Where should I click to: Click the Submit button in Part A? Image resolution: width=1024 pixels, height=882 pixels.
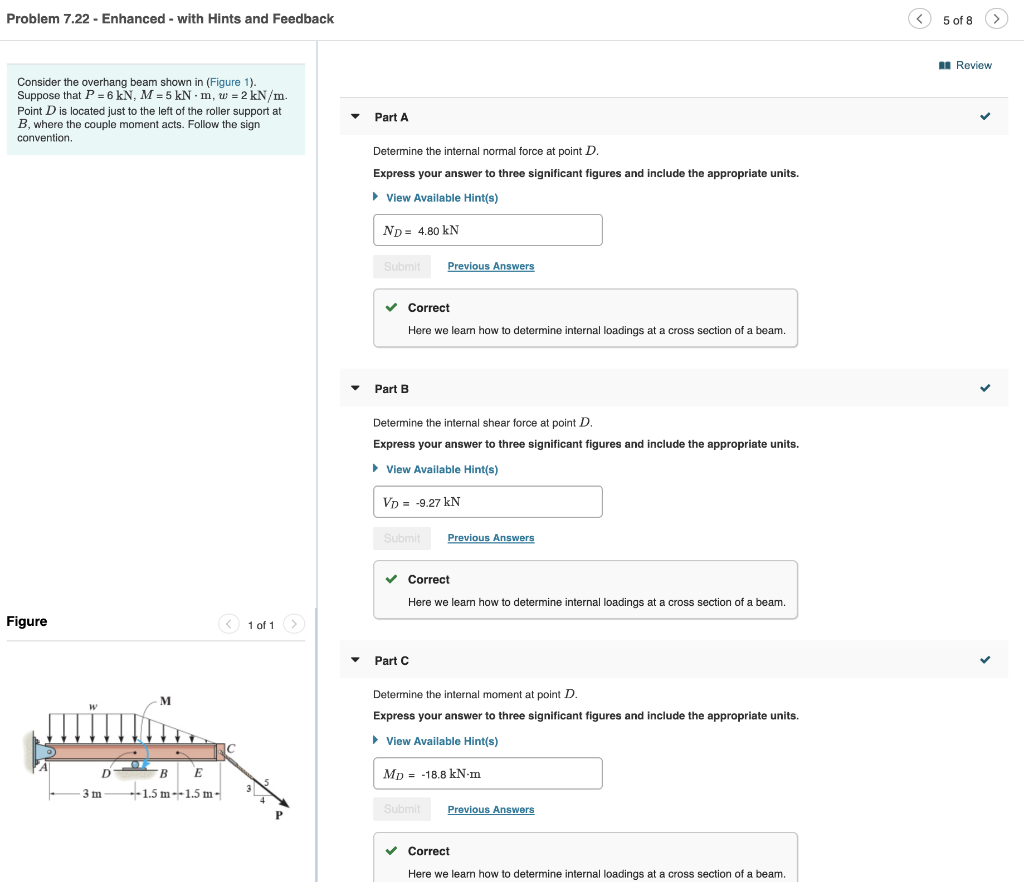[402, 266]
